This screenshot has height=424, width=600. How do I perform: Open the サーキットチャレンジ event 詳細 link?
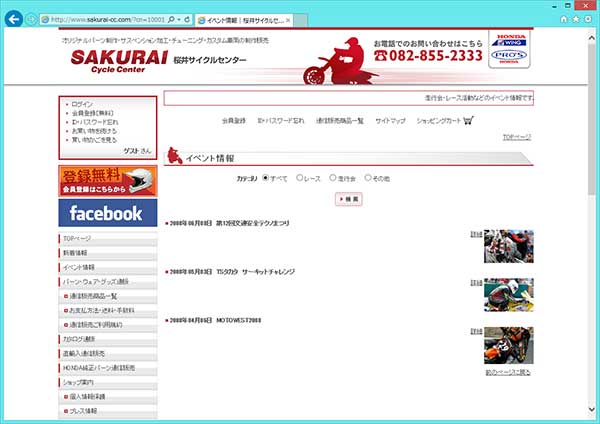pyautogui.click(x=476, y=283)
